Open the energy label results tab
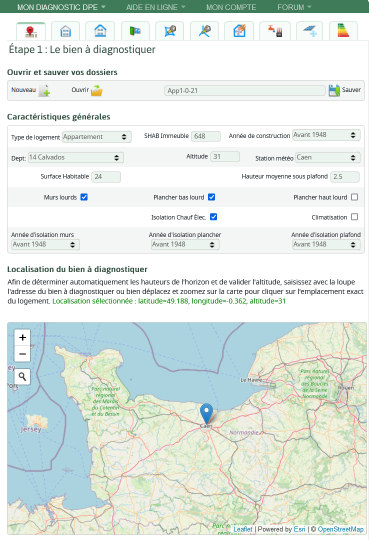 click(x=343, y=31)
